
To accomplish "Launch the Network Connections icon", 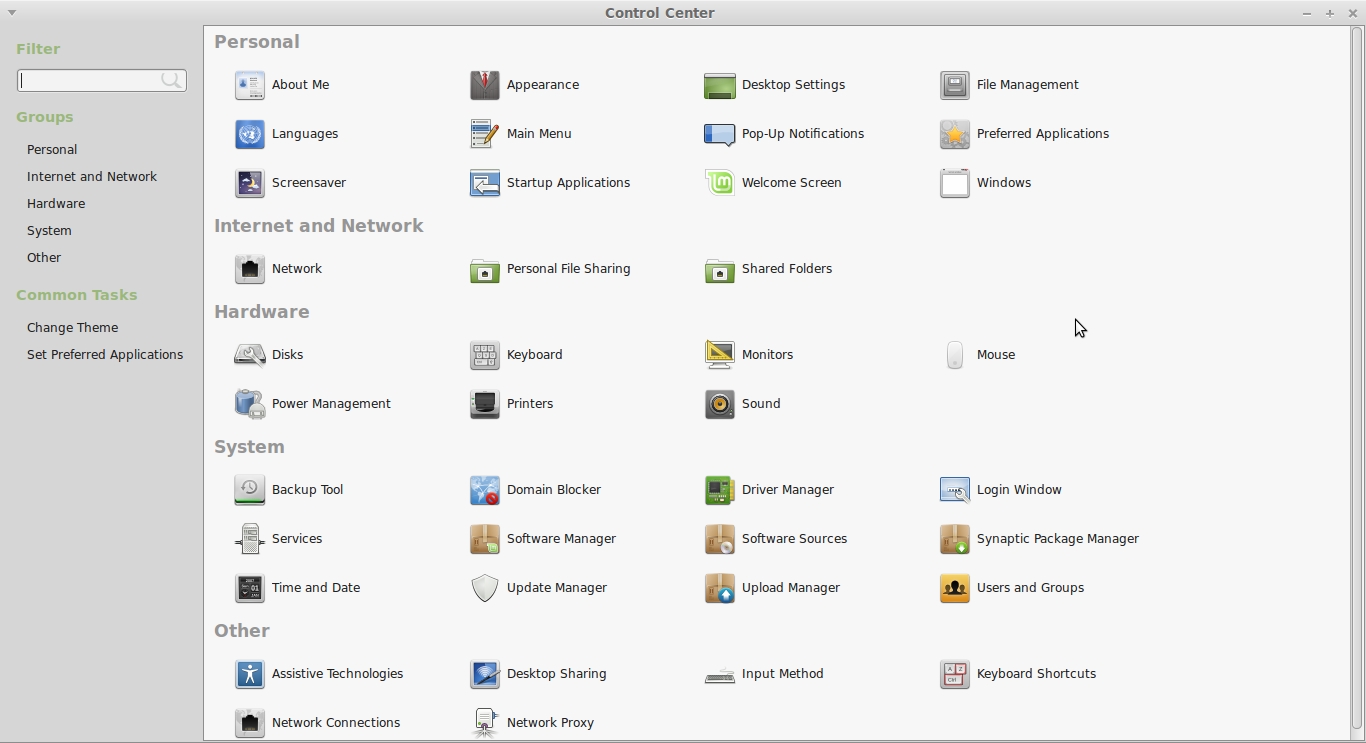I will coord(249,723).
